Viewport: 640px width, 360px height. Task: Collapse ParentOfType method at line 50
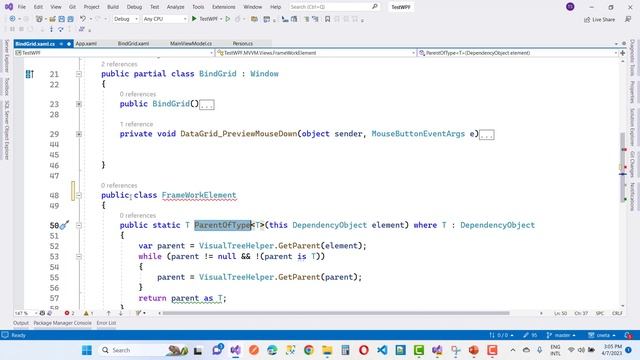79,225
